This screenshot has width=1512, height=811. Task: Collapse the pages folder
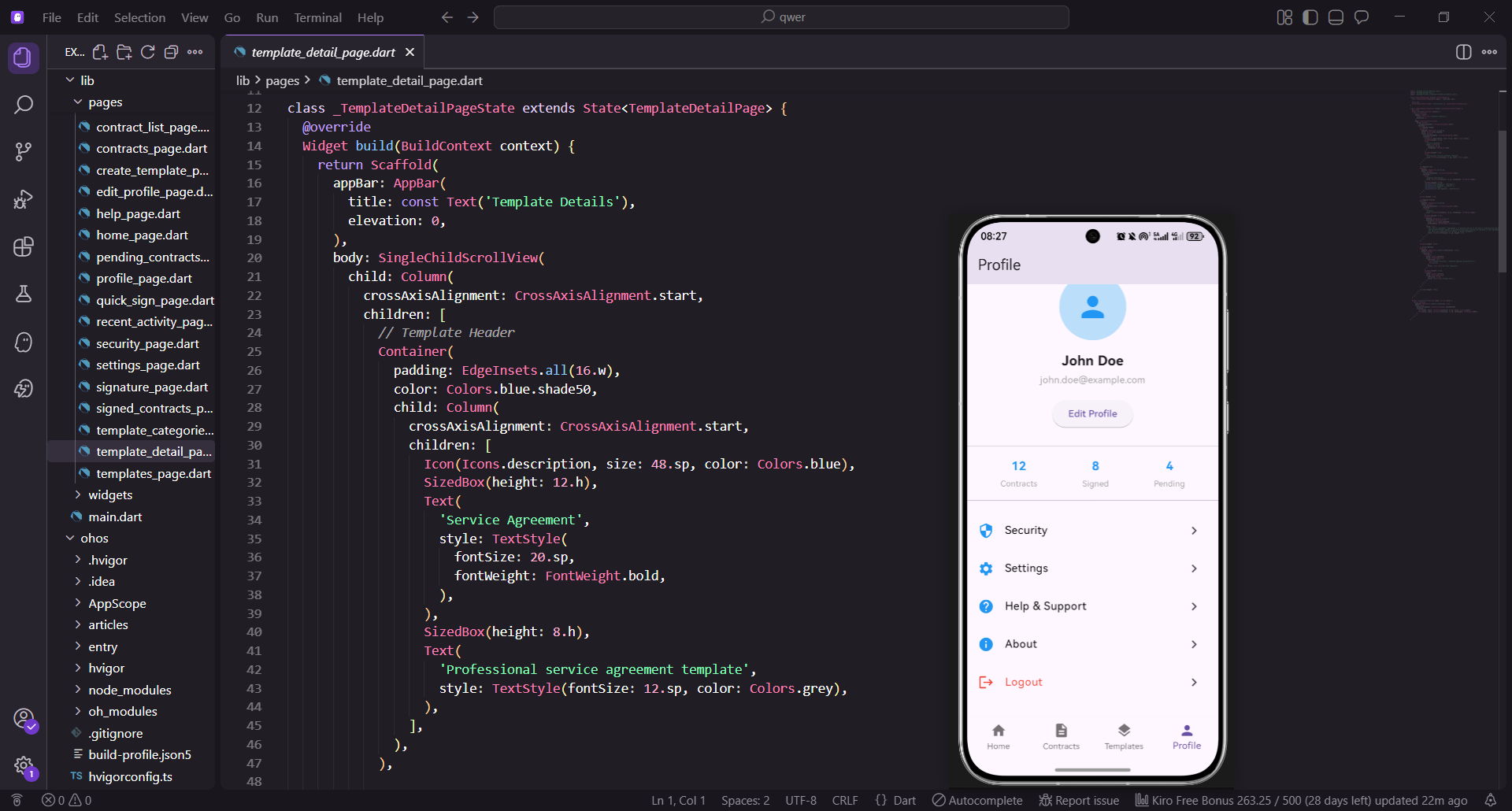coord(131,102)
